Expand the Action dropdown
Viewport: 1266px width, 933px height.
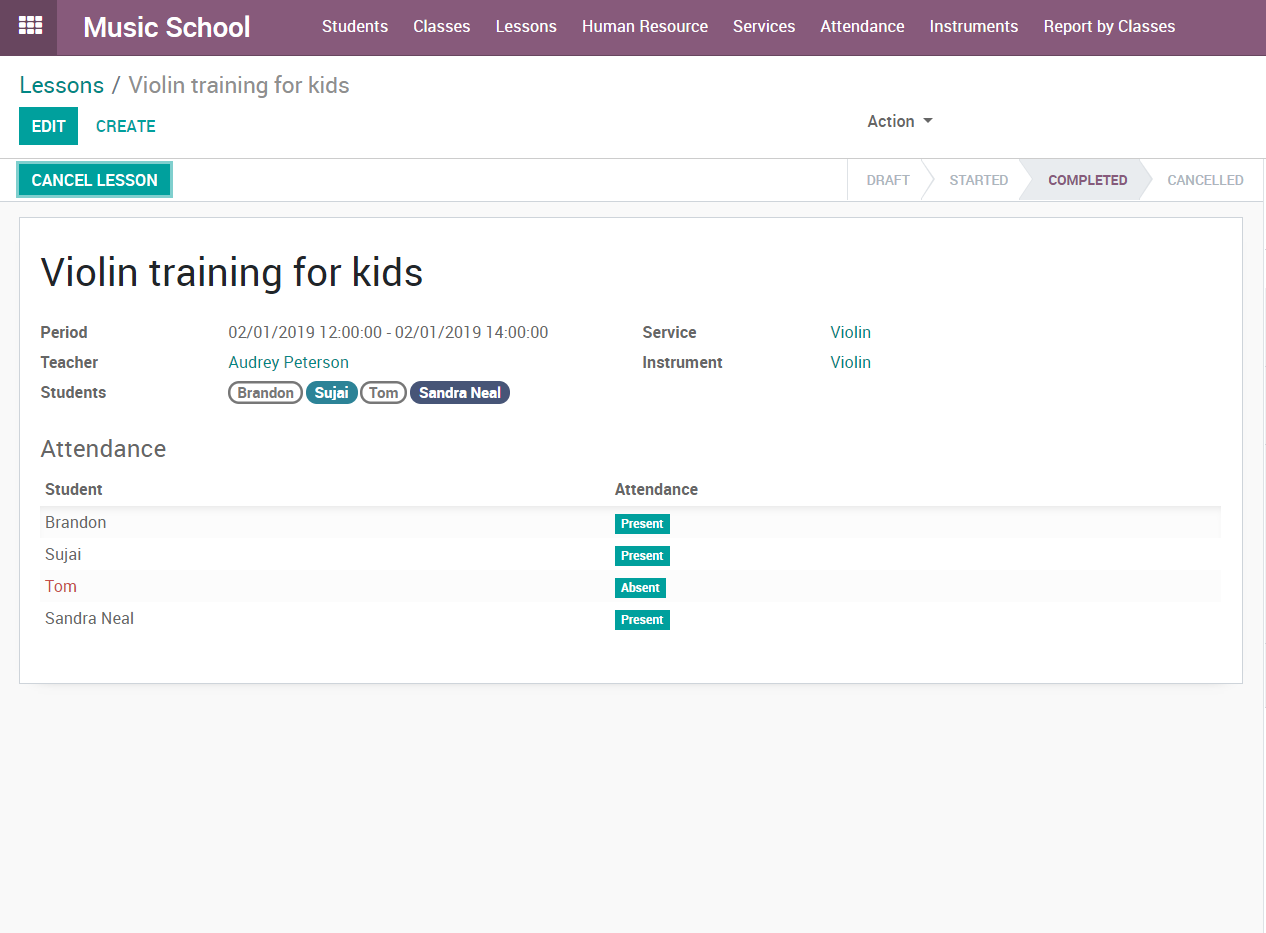tap(899, 121)
